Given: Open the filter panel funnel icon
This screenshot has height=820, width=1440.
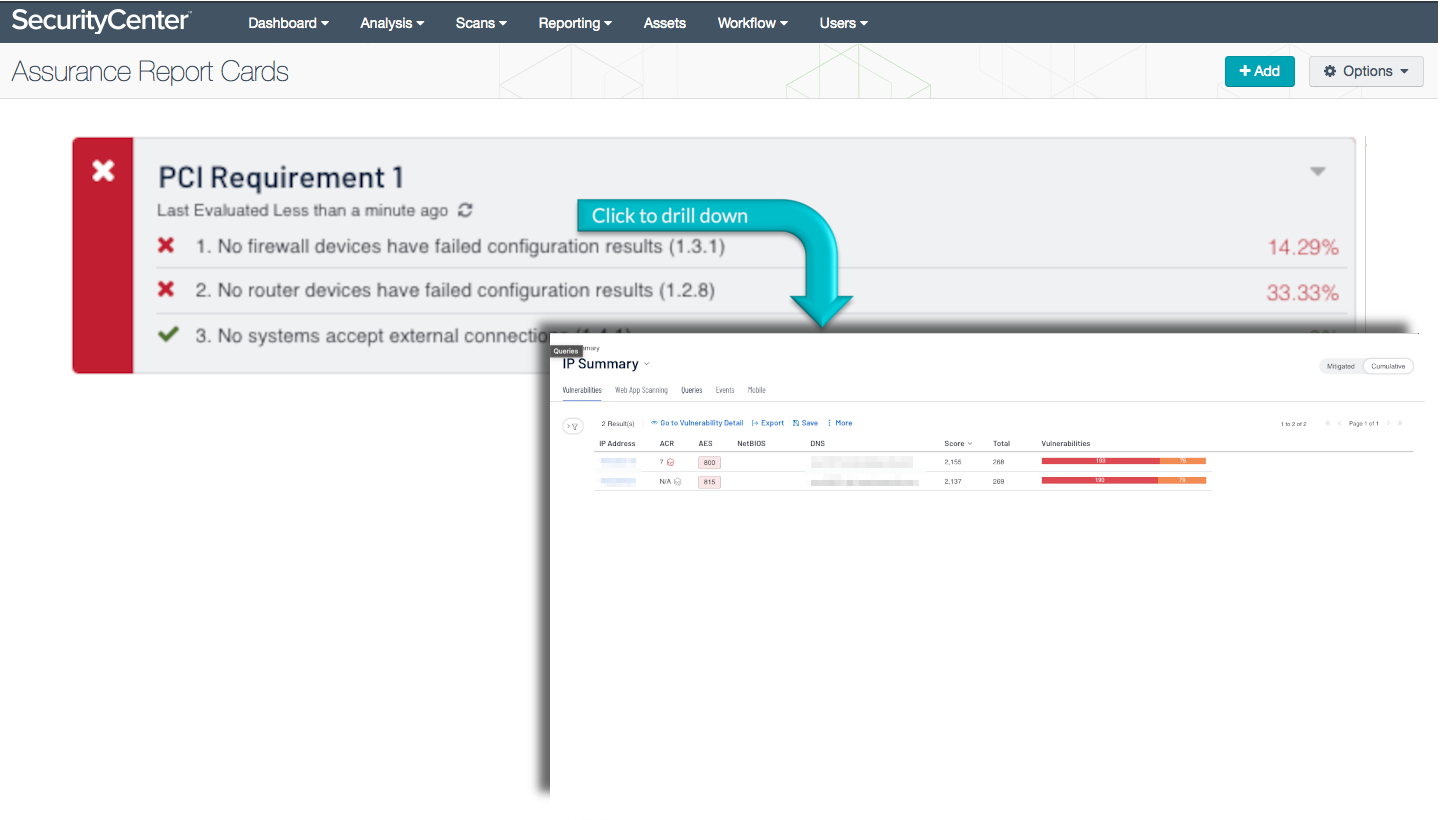Looking at the screenshot, I should tap(573, 426).
